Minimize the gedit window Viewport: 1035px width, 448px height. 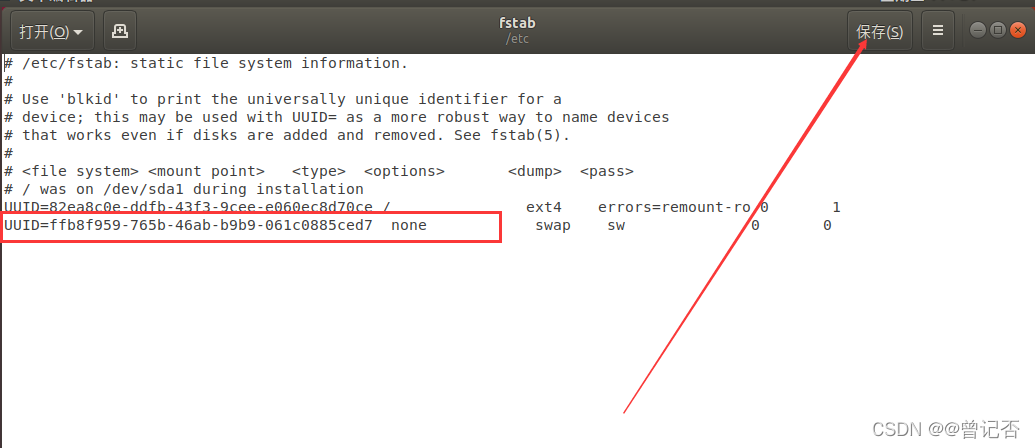[978, 30]
